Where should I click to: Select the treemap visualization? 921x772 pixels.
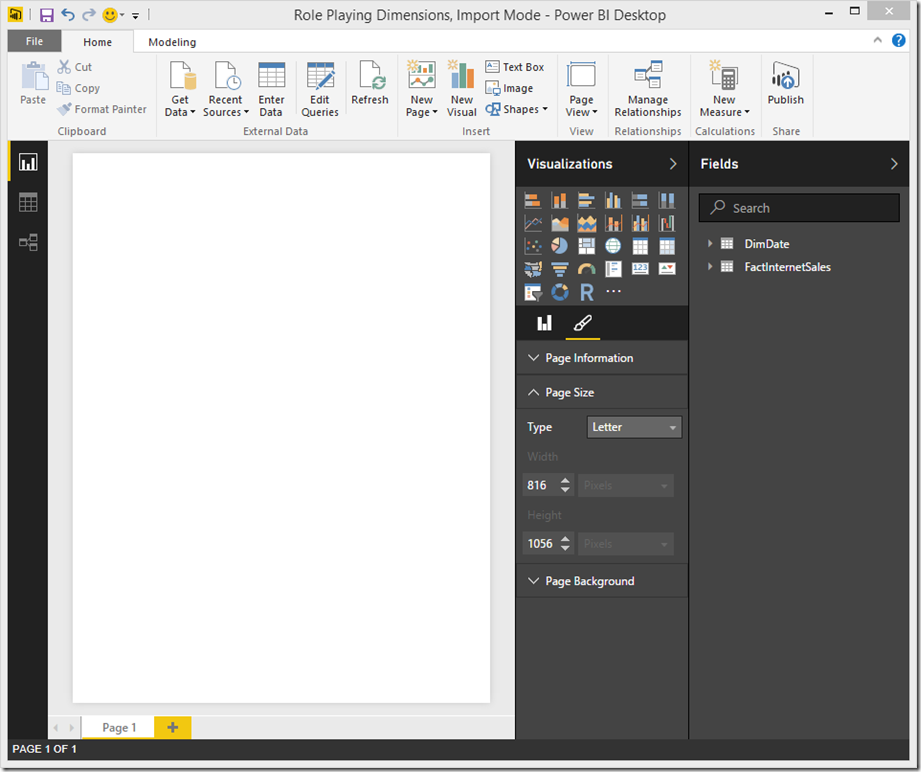click(x=586, y=246)
